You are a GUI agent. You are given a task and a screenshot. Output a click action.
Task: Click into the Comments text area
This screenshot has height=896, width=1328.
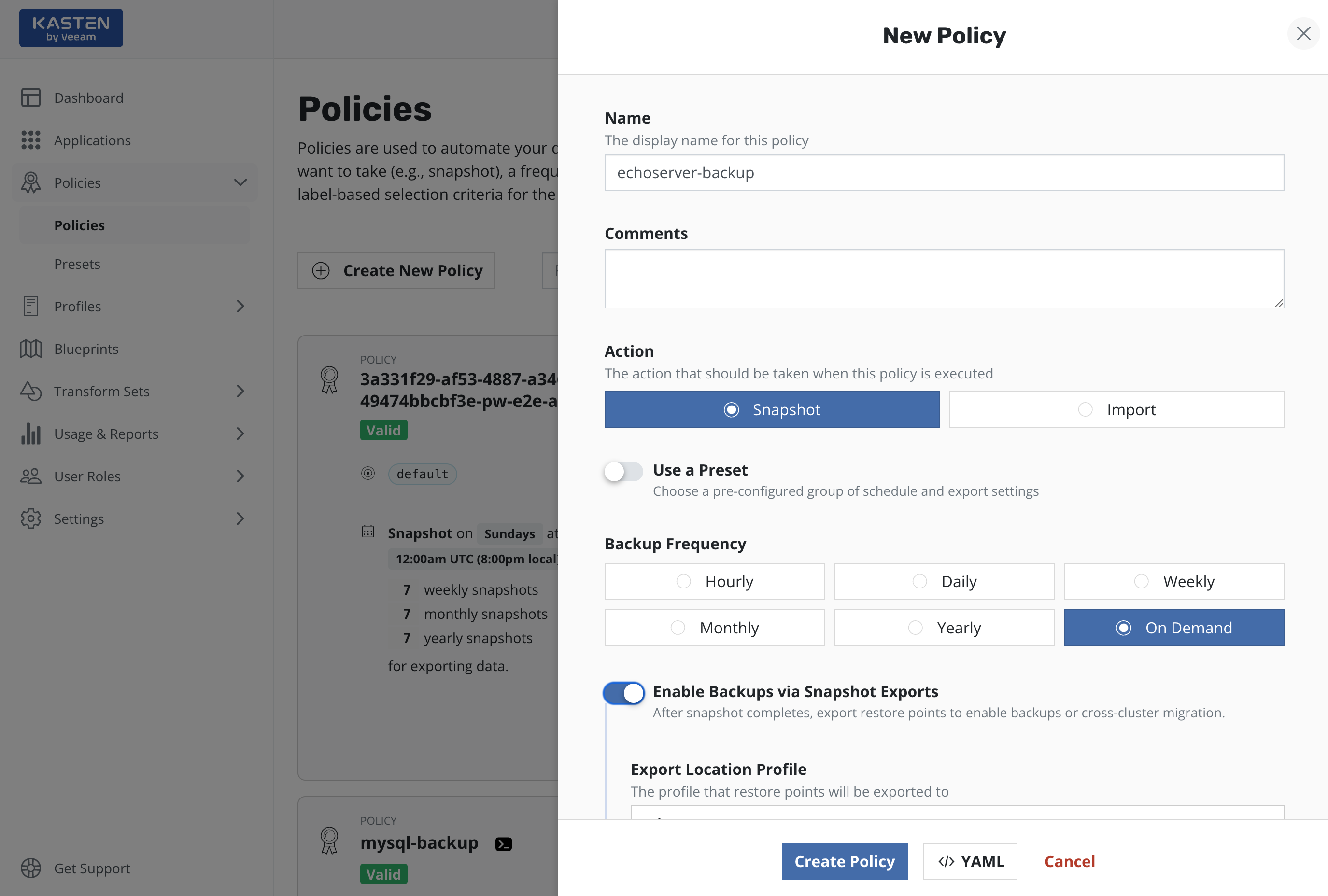click(944, 279)
